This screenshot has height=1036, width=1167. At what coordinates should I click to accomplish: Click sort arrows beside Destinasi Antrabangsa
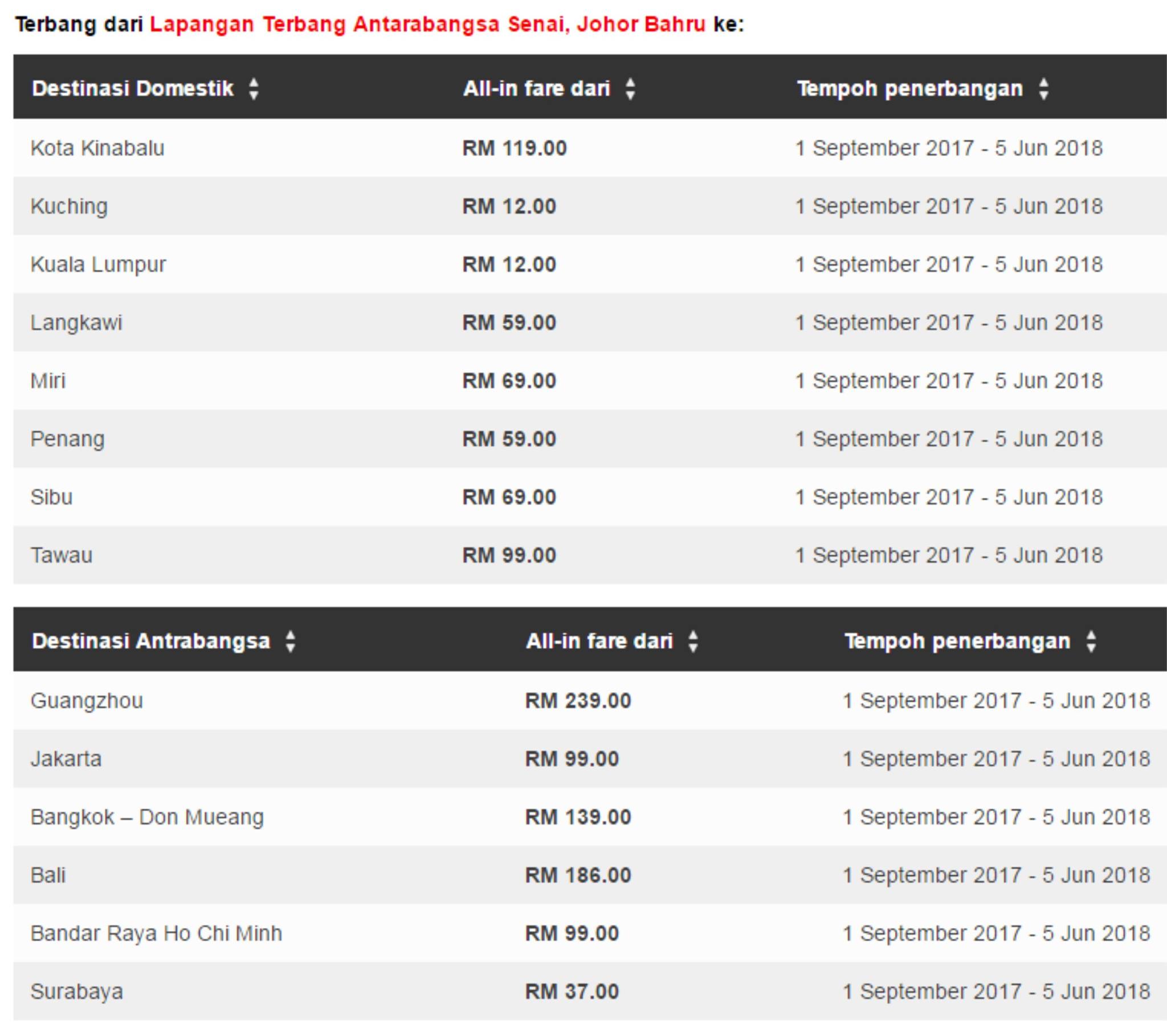click(291, 641)
